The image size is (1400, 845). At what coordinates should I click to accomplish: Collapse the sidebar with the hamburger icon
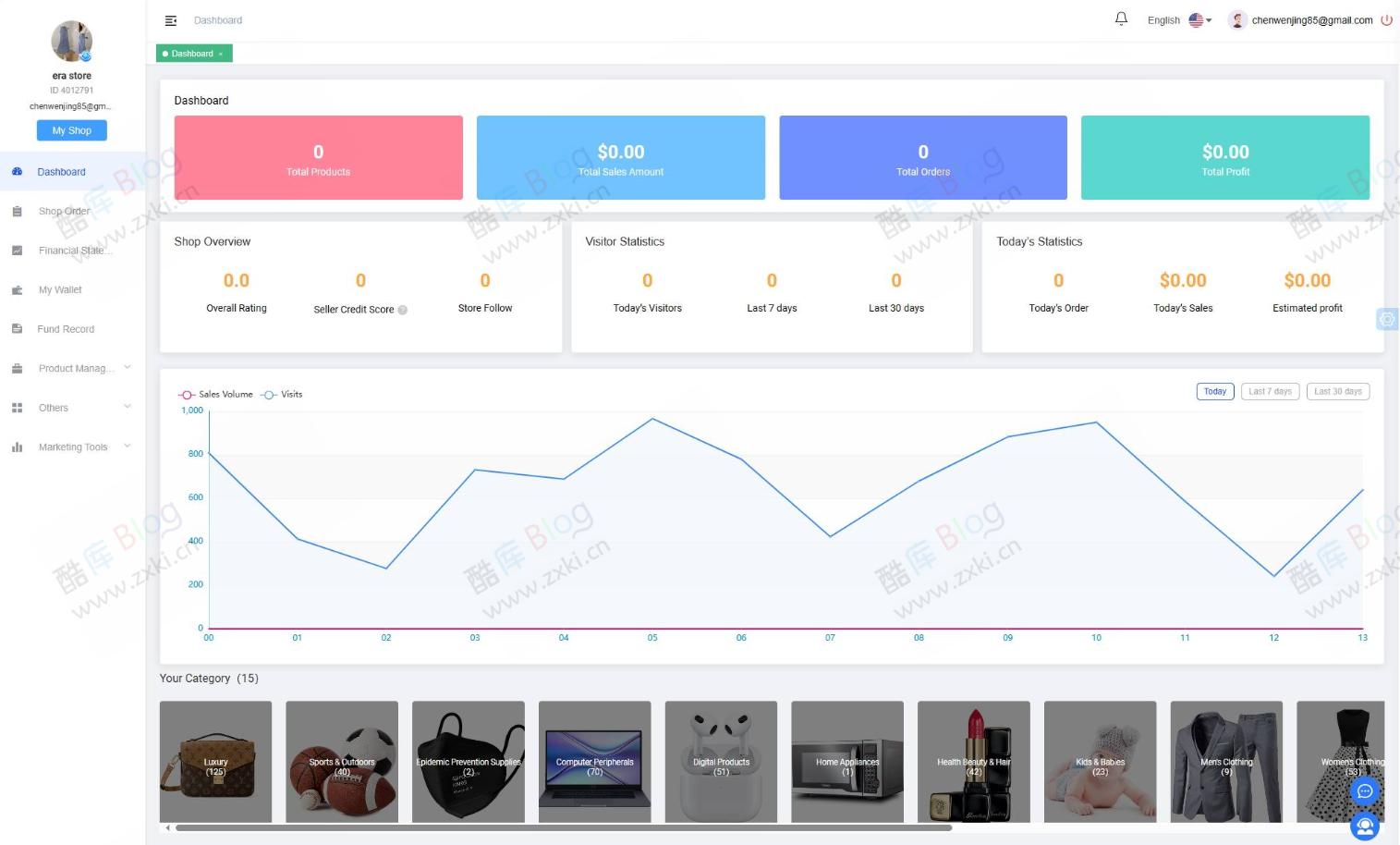coord(170,19)
